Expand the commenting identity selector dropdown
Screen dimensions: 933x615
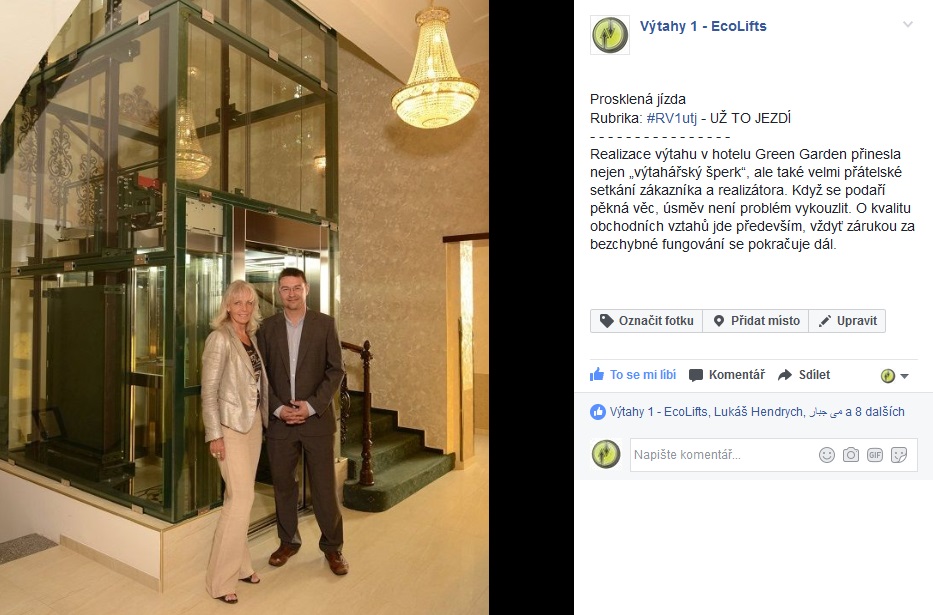[x=894, y=376]
